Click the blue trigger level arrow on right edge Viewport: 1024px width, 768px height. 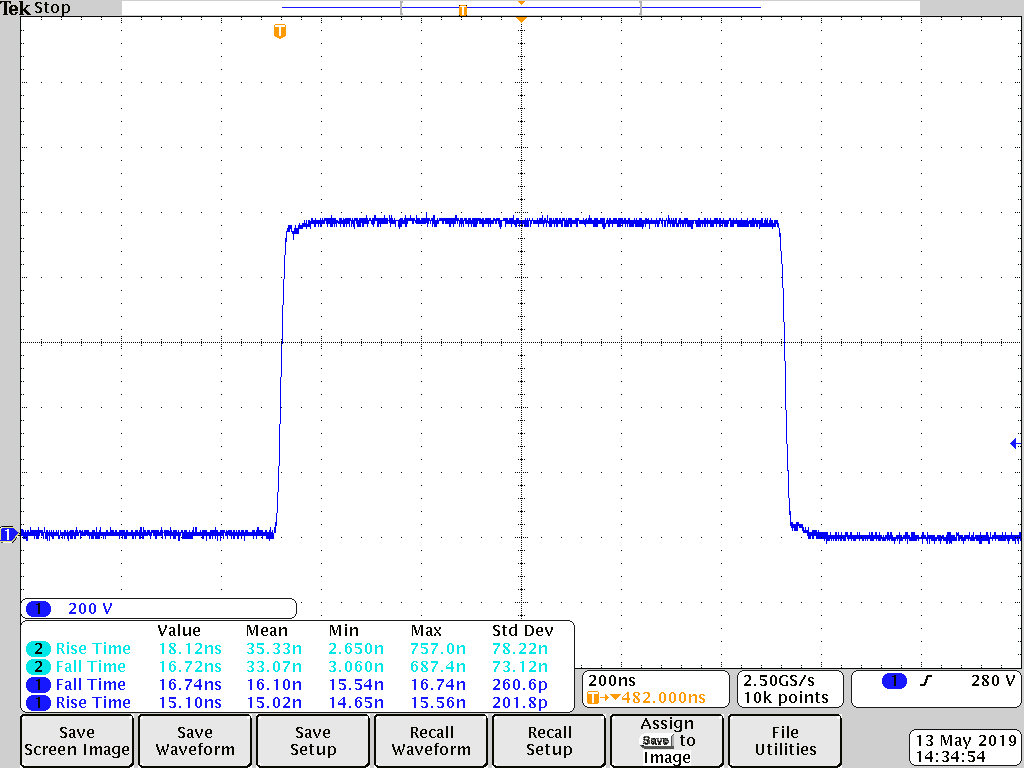click(x=1014, y=443)
